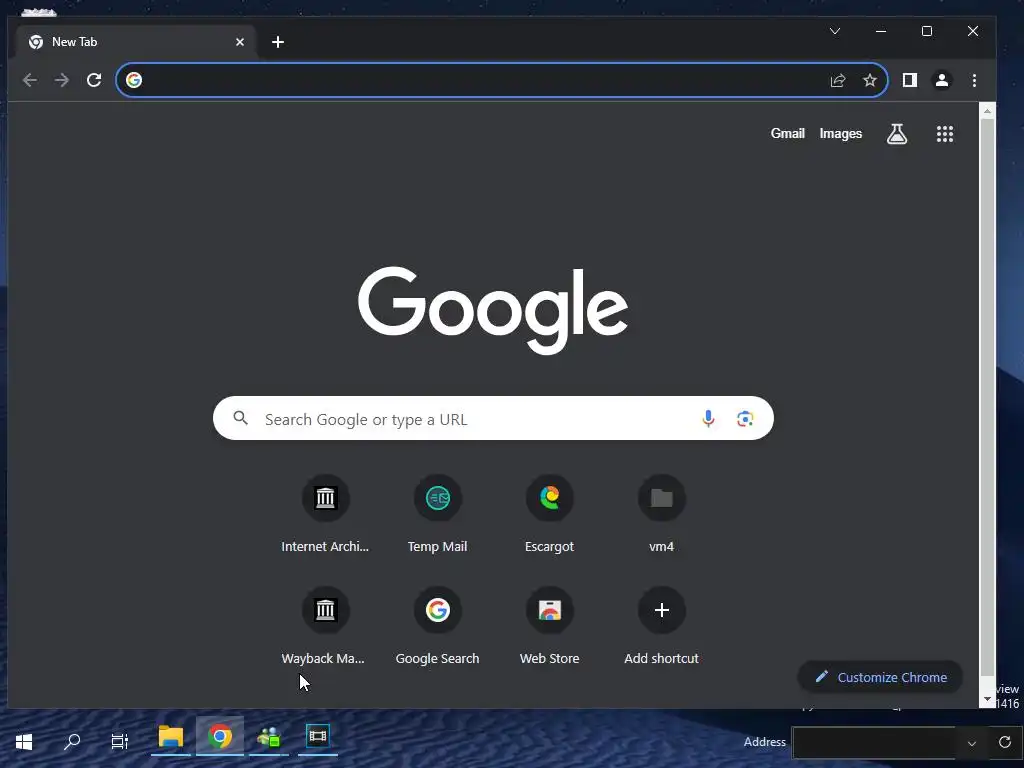Screen dimensions: 1024x768
Task: Open the Images link
Action: (840, 134)
